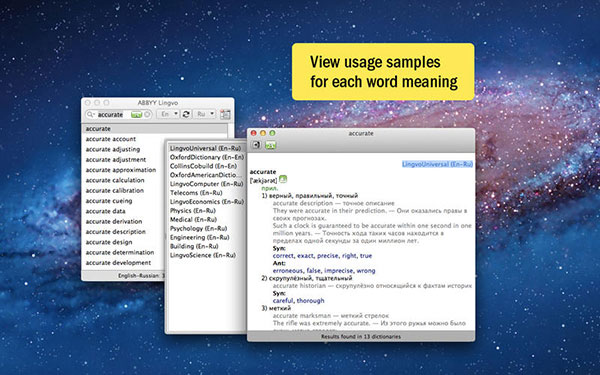
Task: Follow the antonym link 'erroneous'
Action: 288,271
